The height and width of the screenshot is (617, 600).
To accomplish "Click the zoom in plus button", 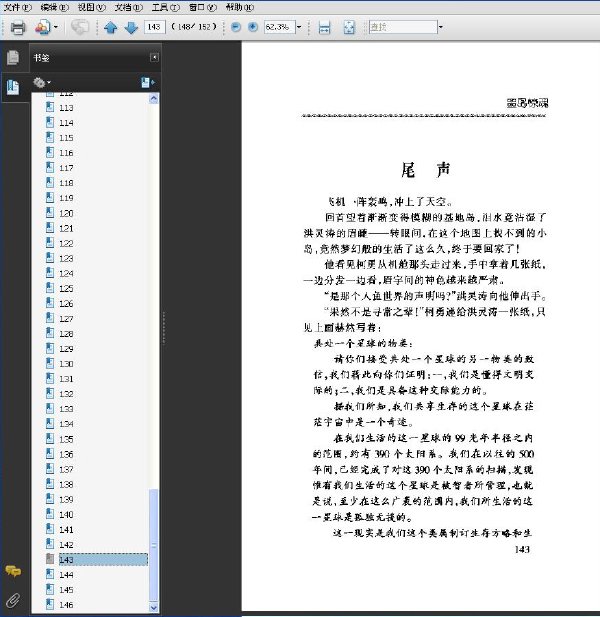I will point(253,27).
